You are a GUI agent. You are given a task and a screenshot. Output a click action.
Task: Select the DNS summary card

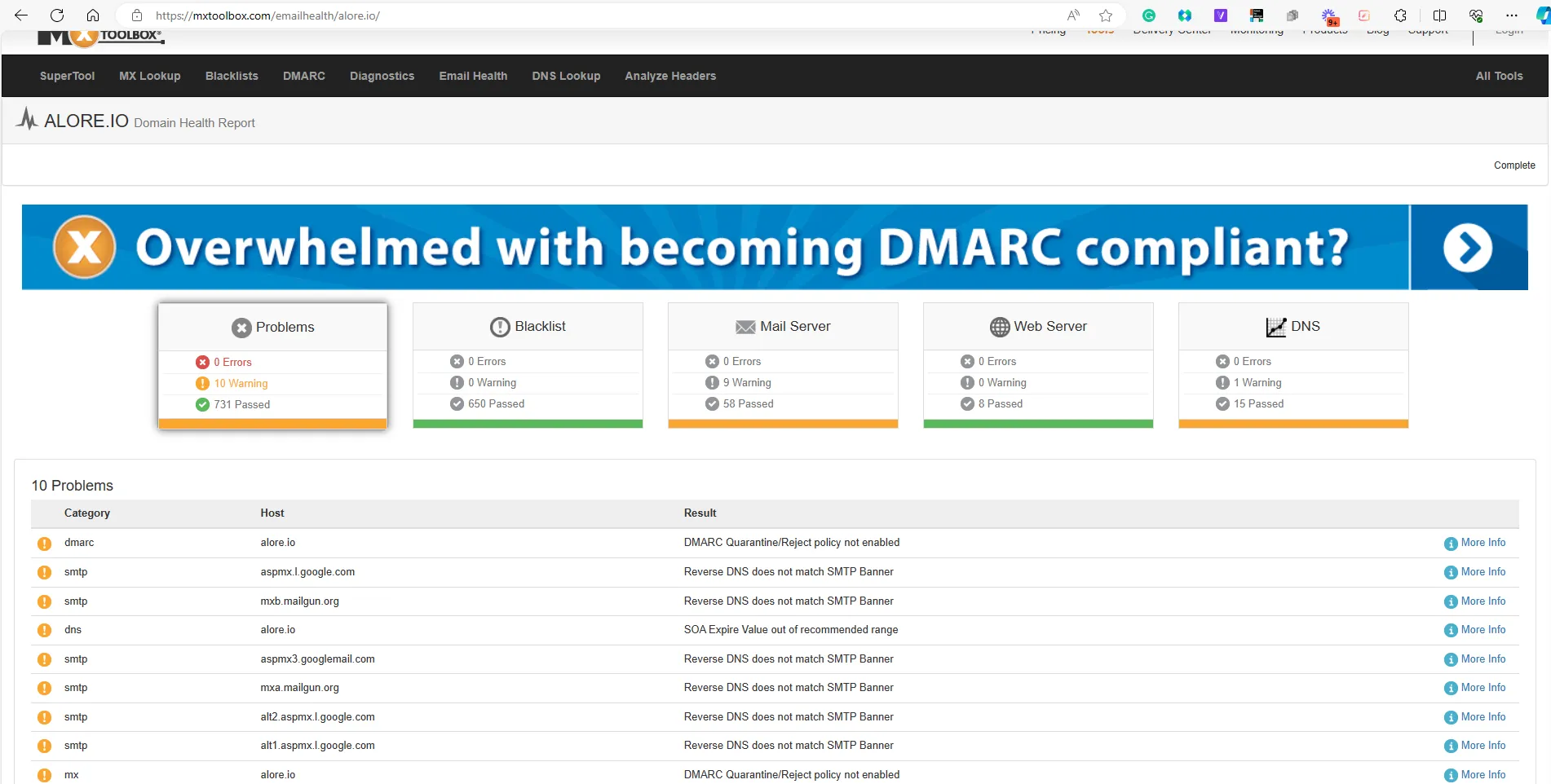tap(1293, 365)
